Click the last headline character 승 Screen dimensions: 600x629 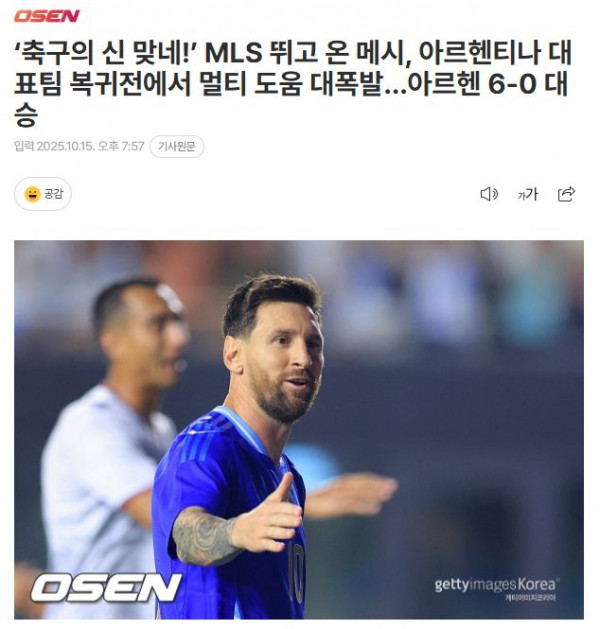26,116
